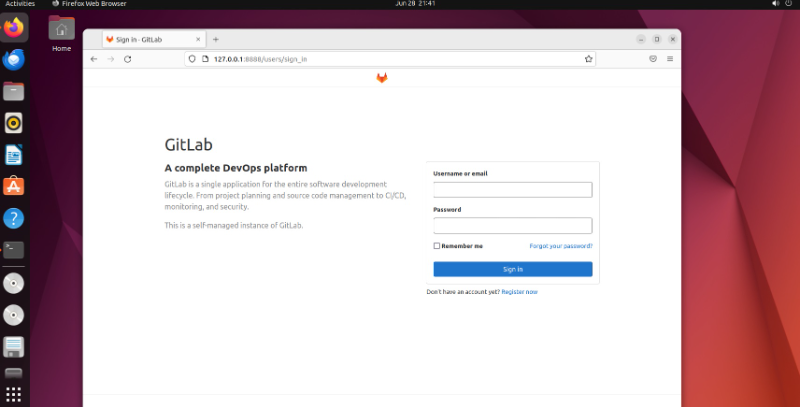
Task: Open the Forgot your password link
Action: coord(561,246)
